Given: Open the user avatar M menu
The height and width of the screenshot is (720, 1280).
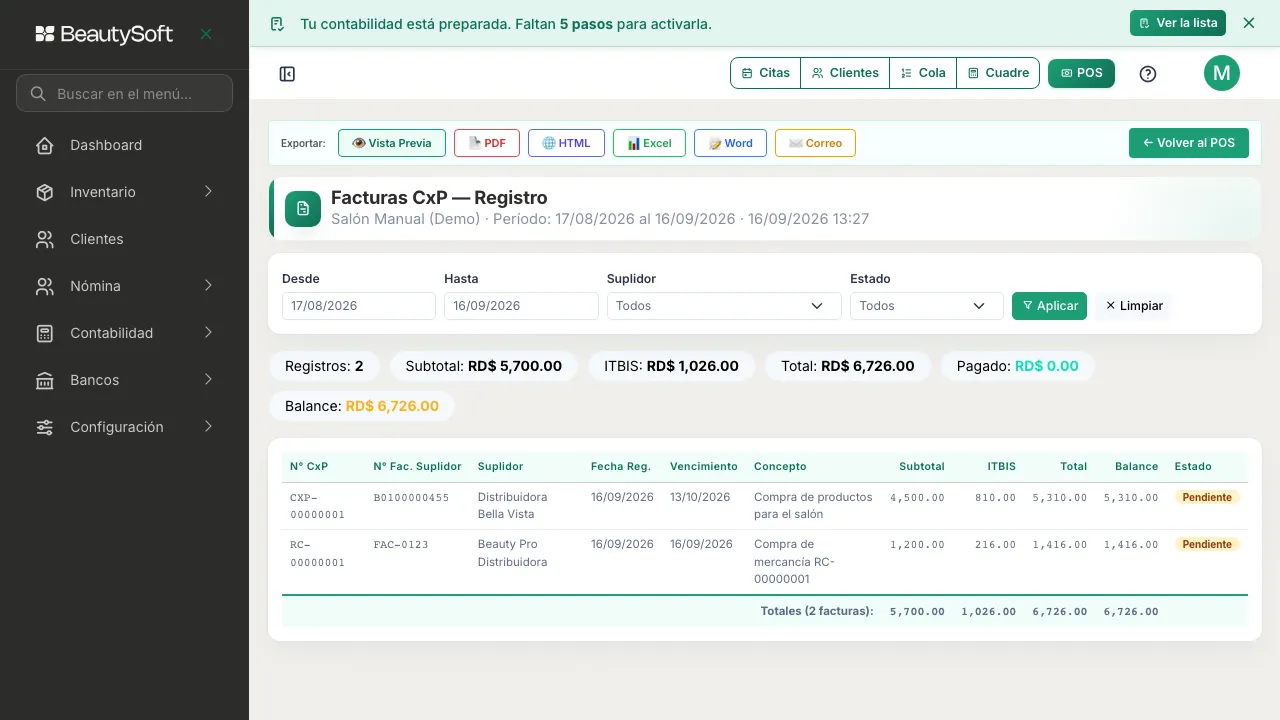Looking at the screenshot, I should point(1221,73).
